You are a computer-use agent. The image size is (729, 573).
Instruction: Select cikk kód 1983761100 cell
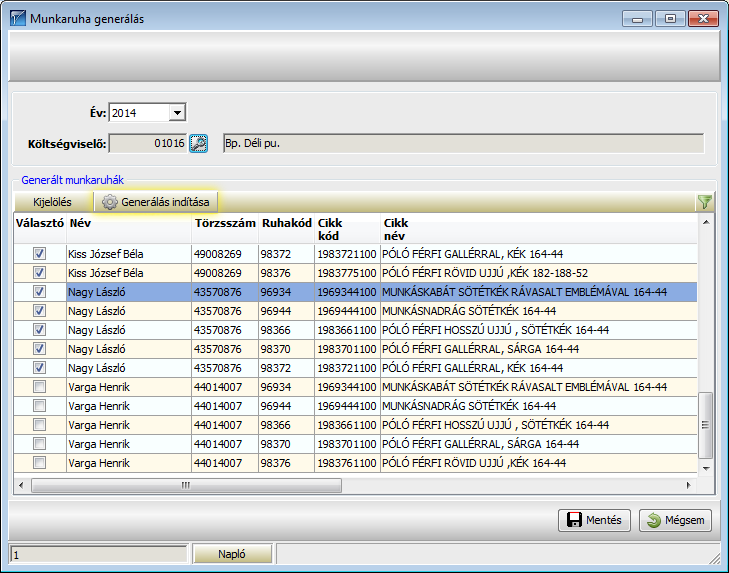click(x=347, y=463)
